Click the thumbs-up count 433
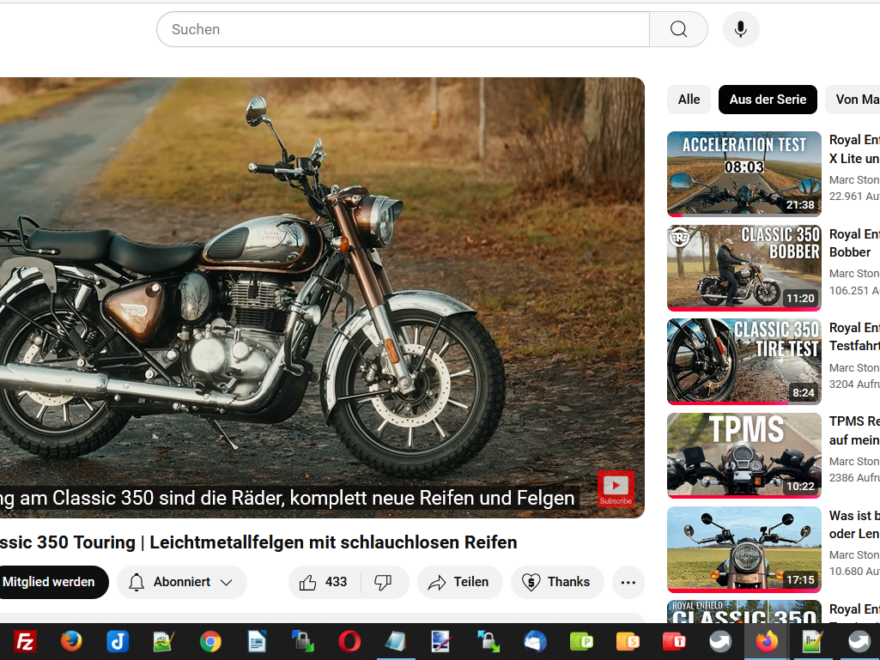This screenshot has width=880, height=660. click(x=336, y=582)
